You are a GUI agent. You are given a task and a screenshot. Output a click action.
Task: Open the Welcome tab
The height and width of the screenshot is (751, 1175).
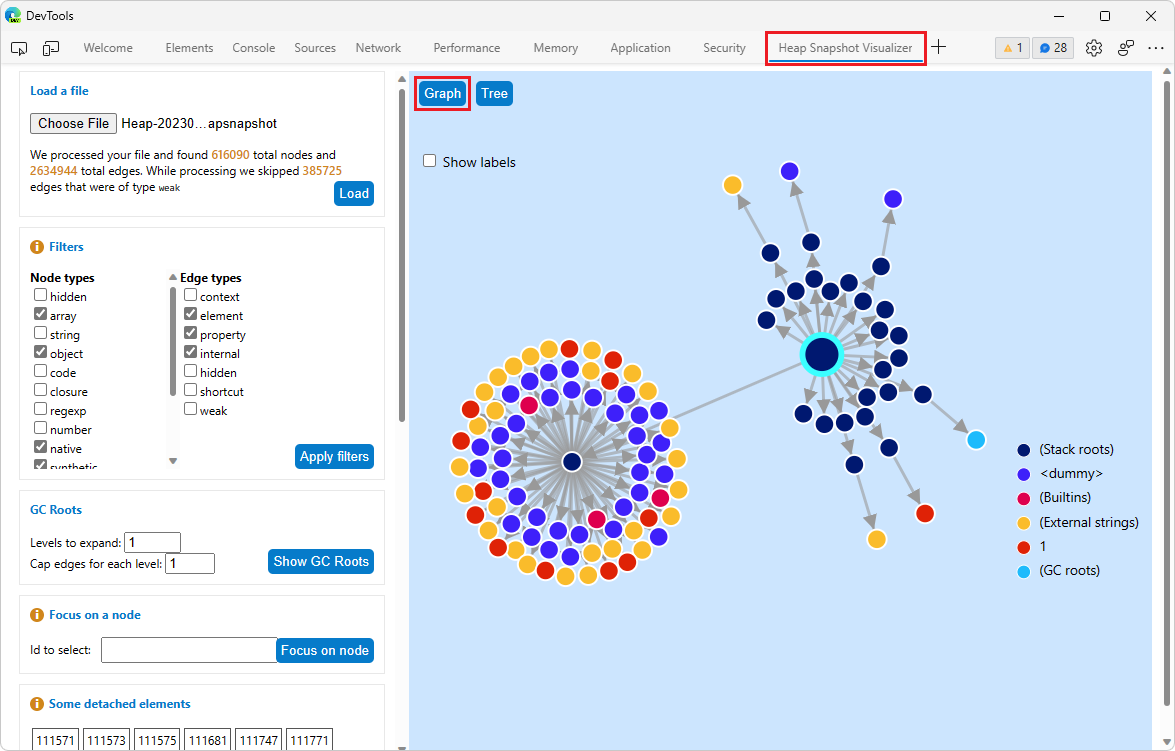tap(108, 48)
